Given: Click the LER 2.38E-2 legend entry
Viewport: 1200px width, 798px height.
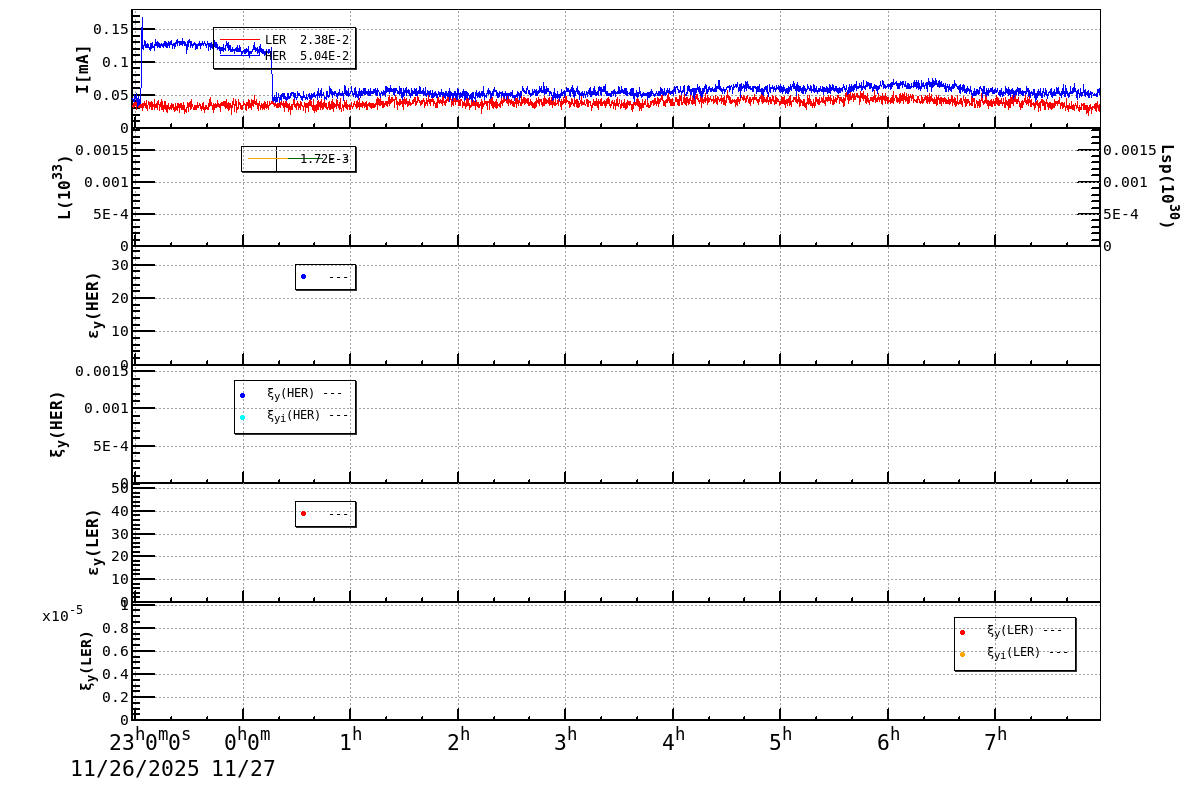Looking at the screenshot, I should (x=285, y=40).
